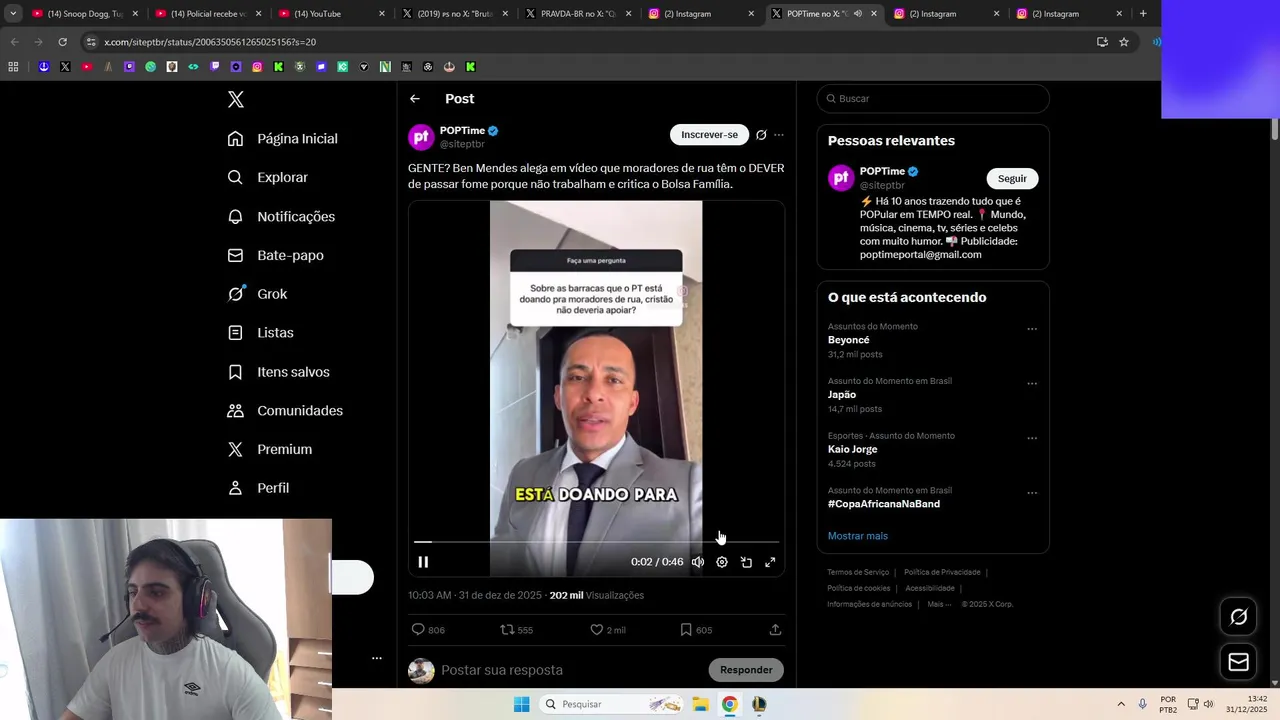Viewport: 1280px width, 720px height.
Task: Open the ellipsis menu on the webcam overlay
Action: pos(377,658)
